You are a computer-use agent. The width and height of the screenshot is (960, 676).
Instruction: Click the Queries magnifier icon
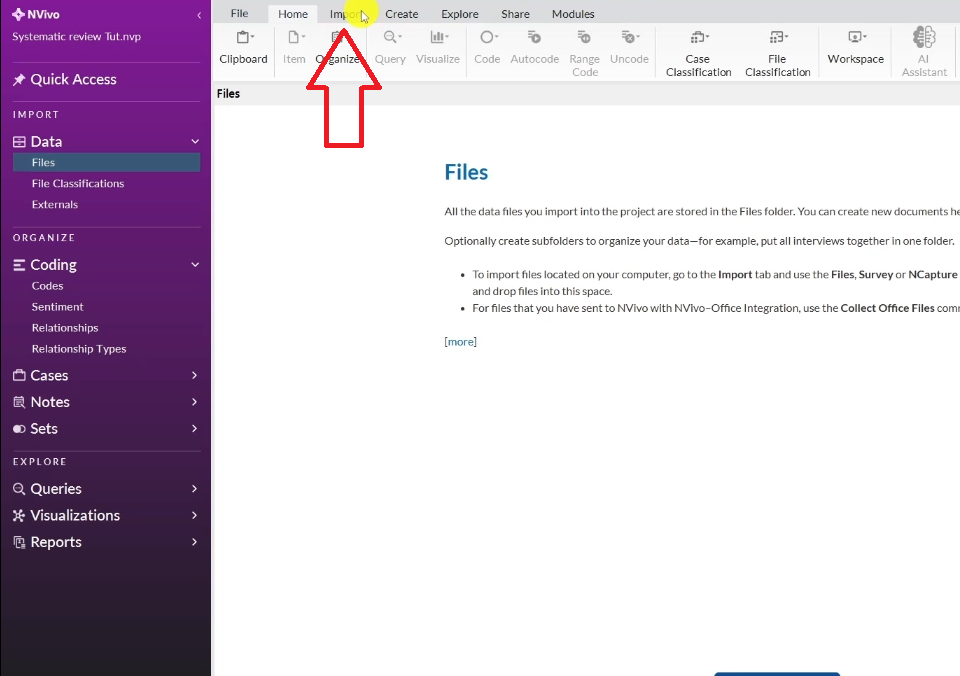(x=20, y=489)
